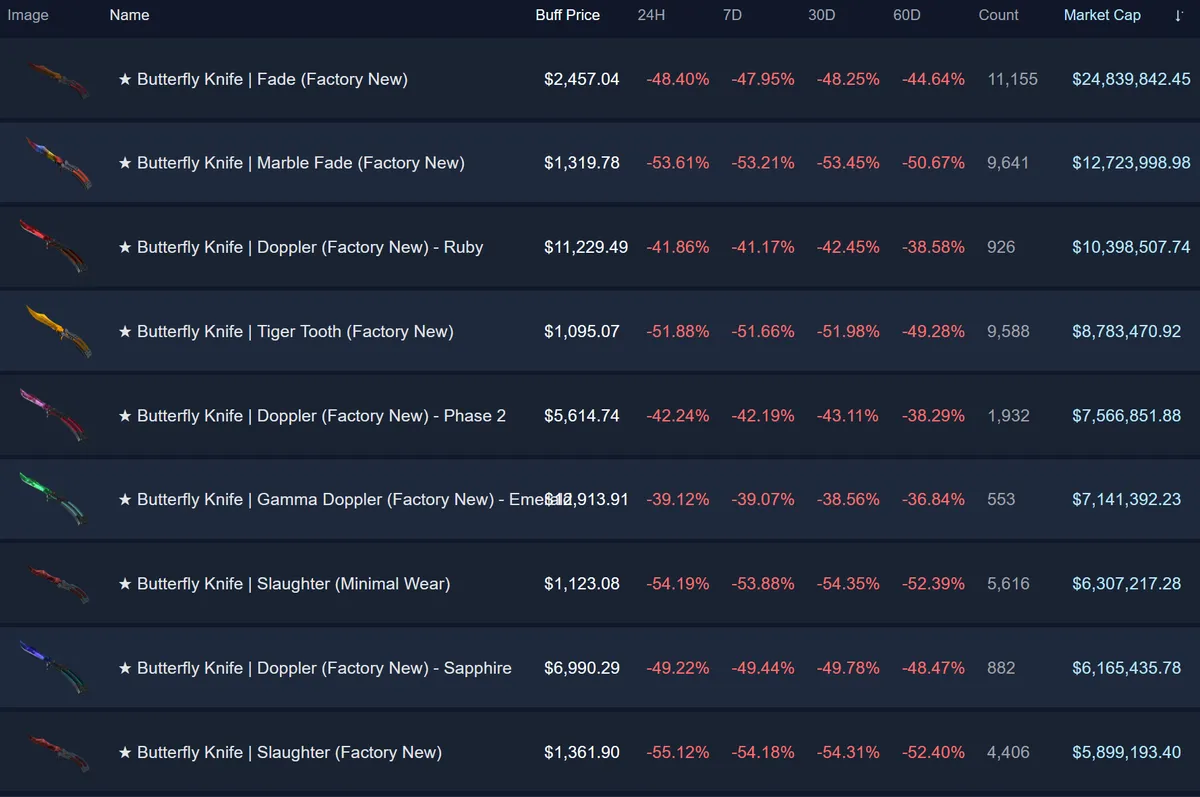Image resolution: width=1200 pixels, height=797 pixels.
Task: Click the Doppler Sapphire knife thumbnail
Action: pyautogui.click(x=54, y=668)
